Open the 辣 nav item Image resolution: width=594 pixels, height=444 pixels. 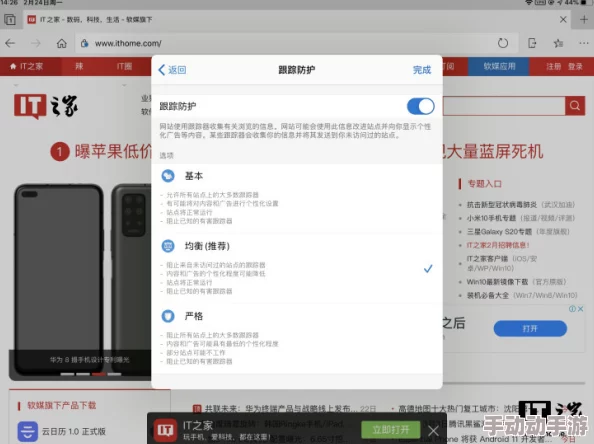click(79, 67)
